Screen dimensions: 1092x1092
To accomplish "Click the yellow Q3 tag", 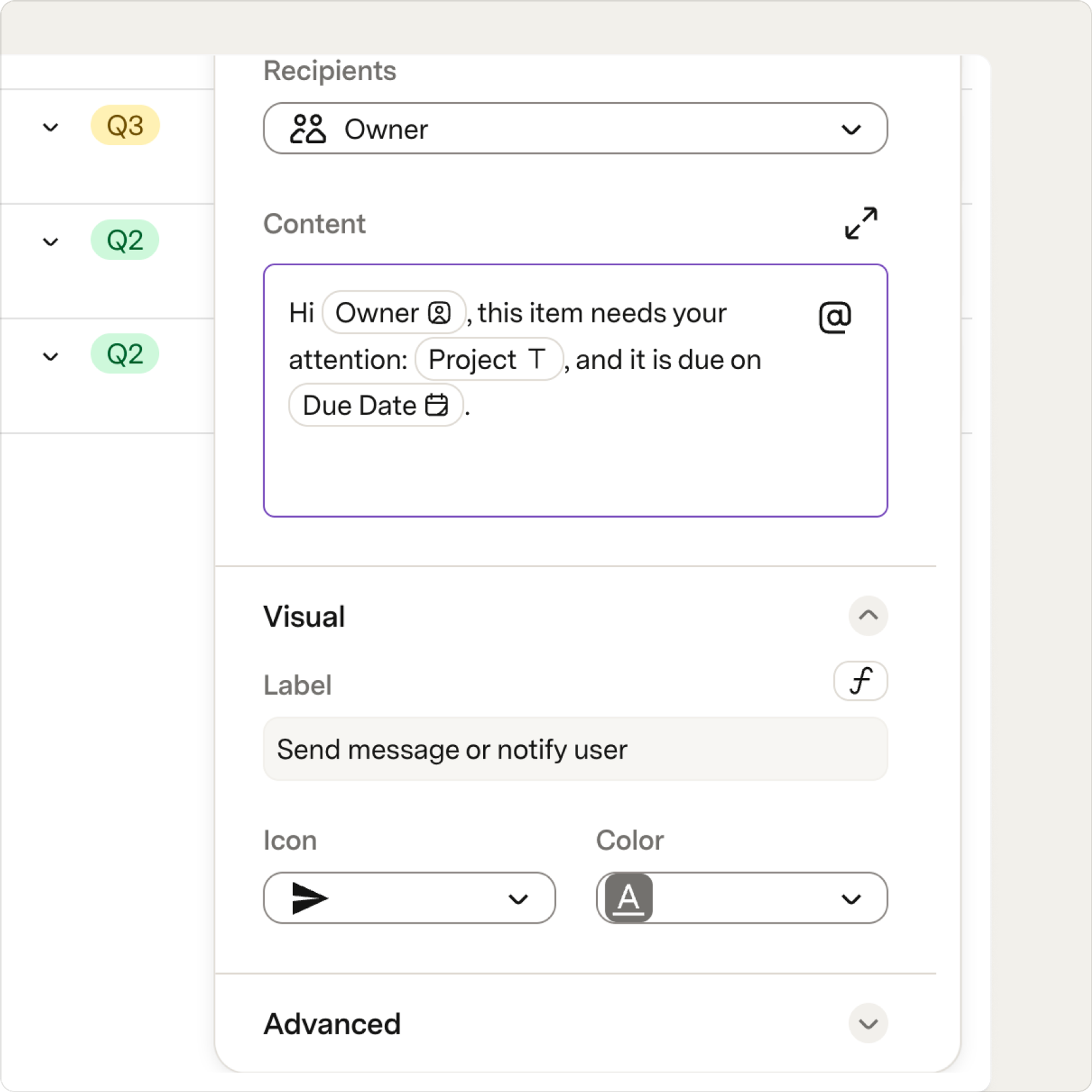I will click(125, 126).
